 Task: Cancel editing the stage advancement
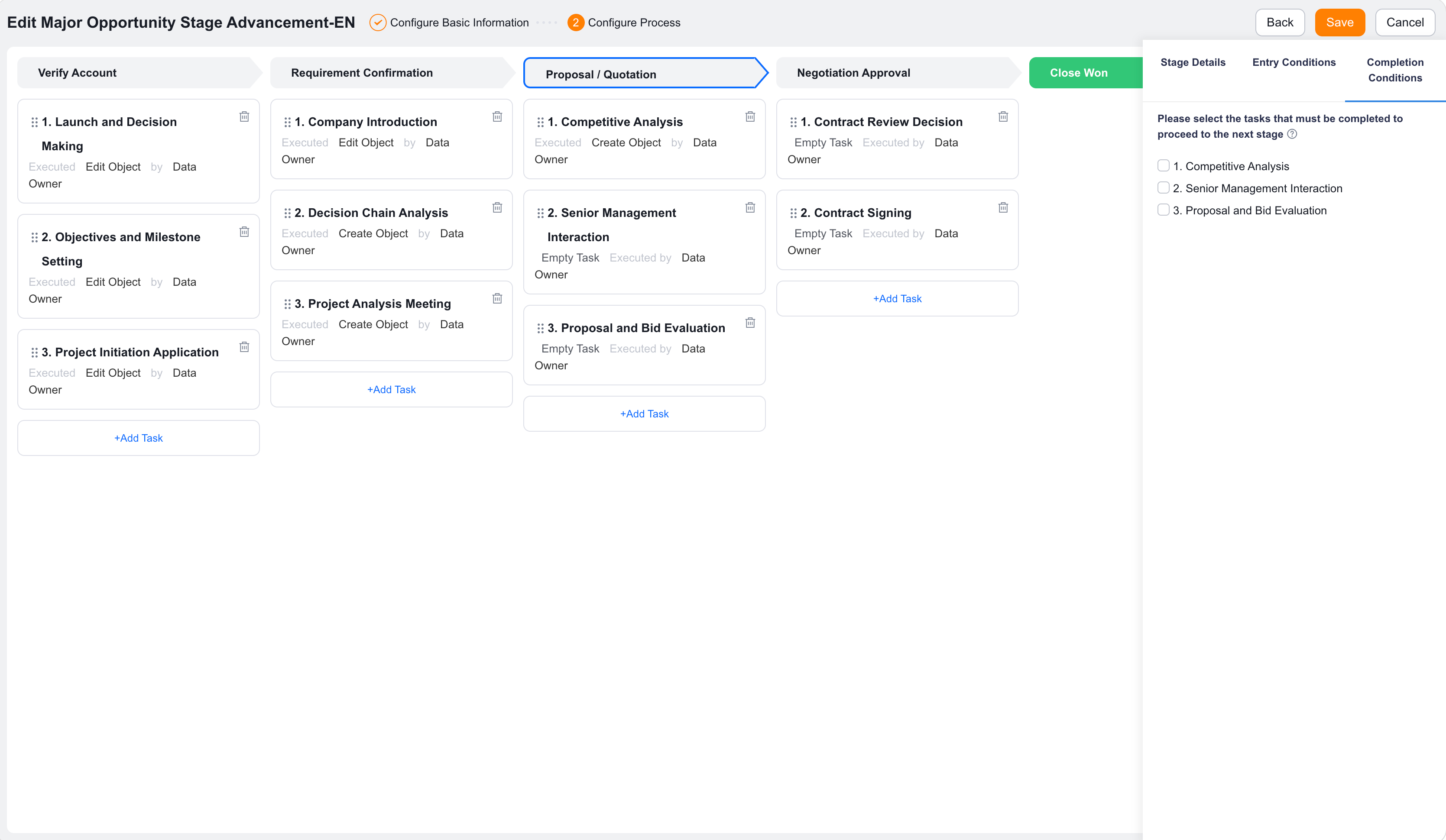(1405, 23)
